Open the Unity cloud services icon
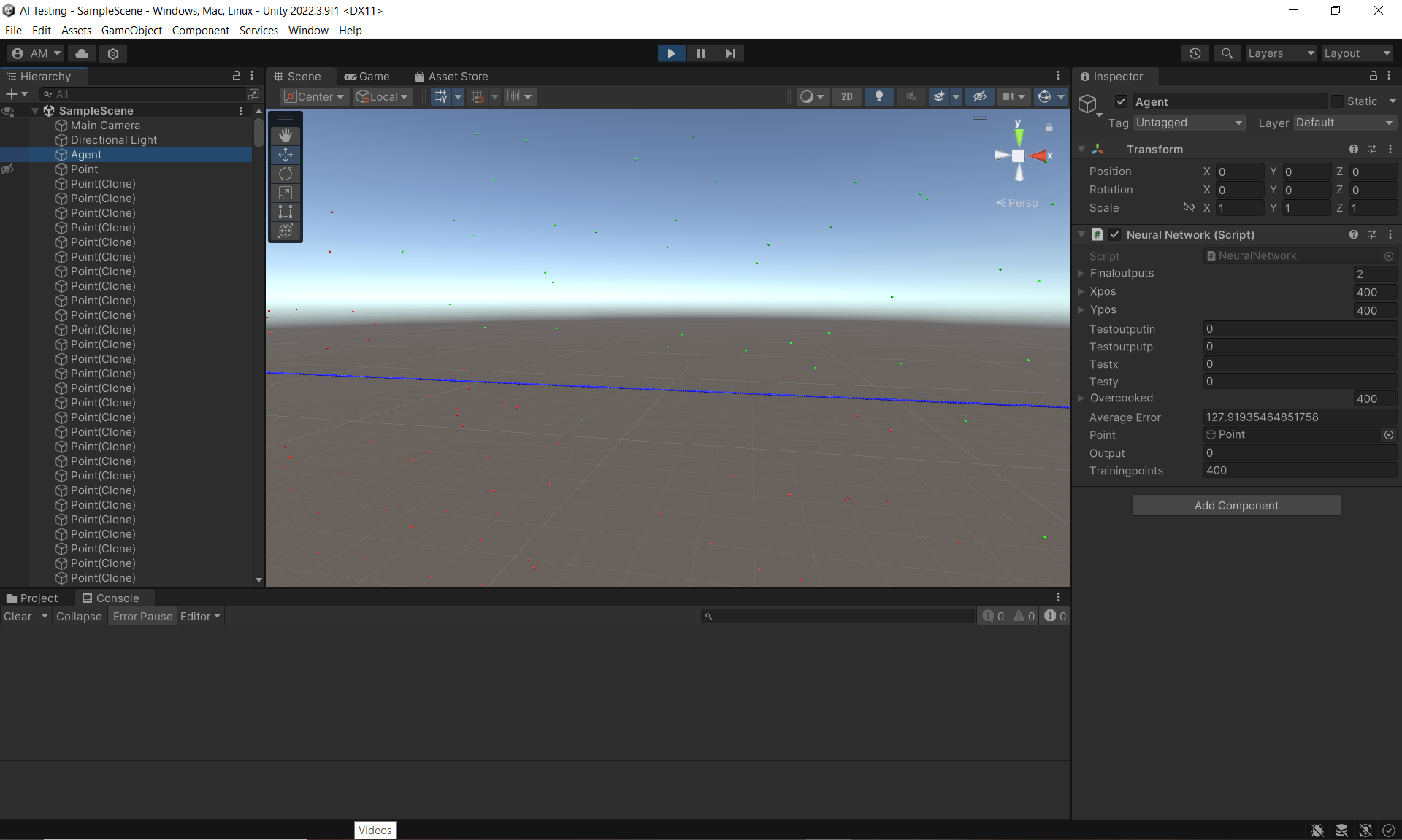 click(82, 53)
